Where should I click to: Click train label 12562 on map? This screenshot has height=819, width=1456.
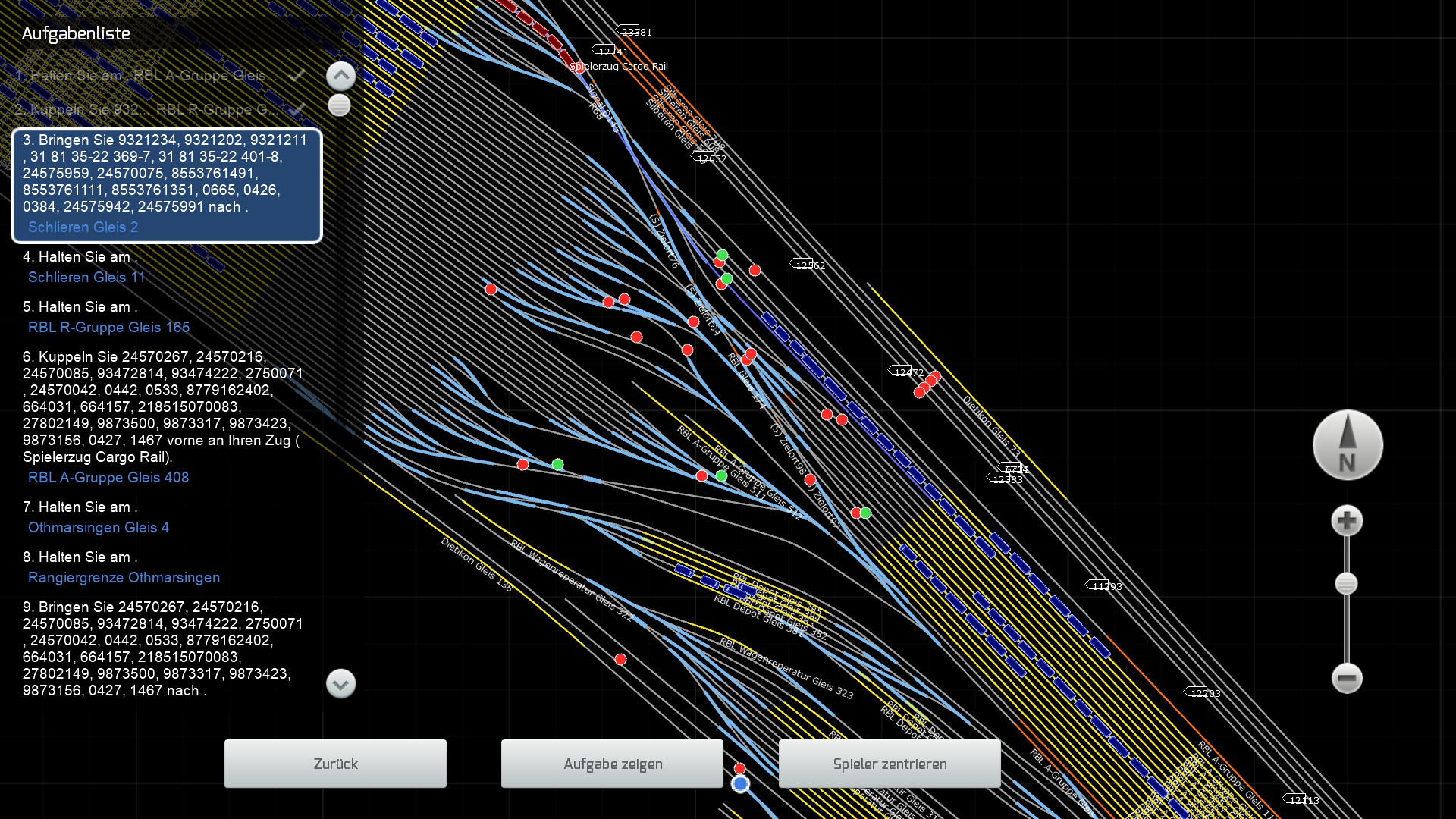pos(809,265)
